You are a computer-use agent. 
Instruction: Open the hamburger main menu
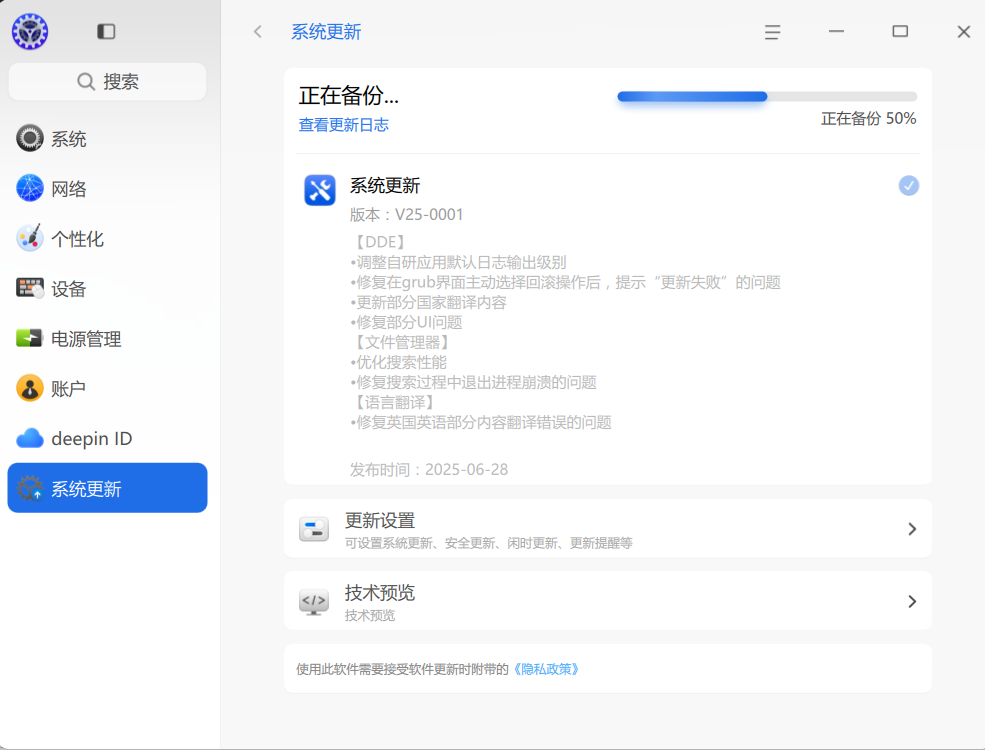click(772, 32)
